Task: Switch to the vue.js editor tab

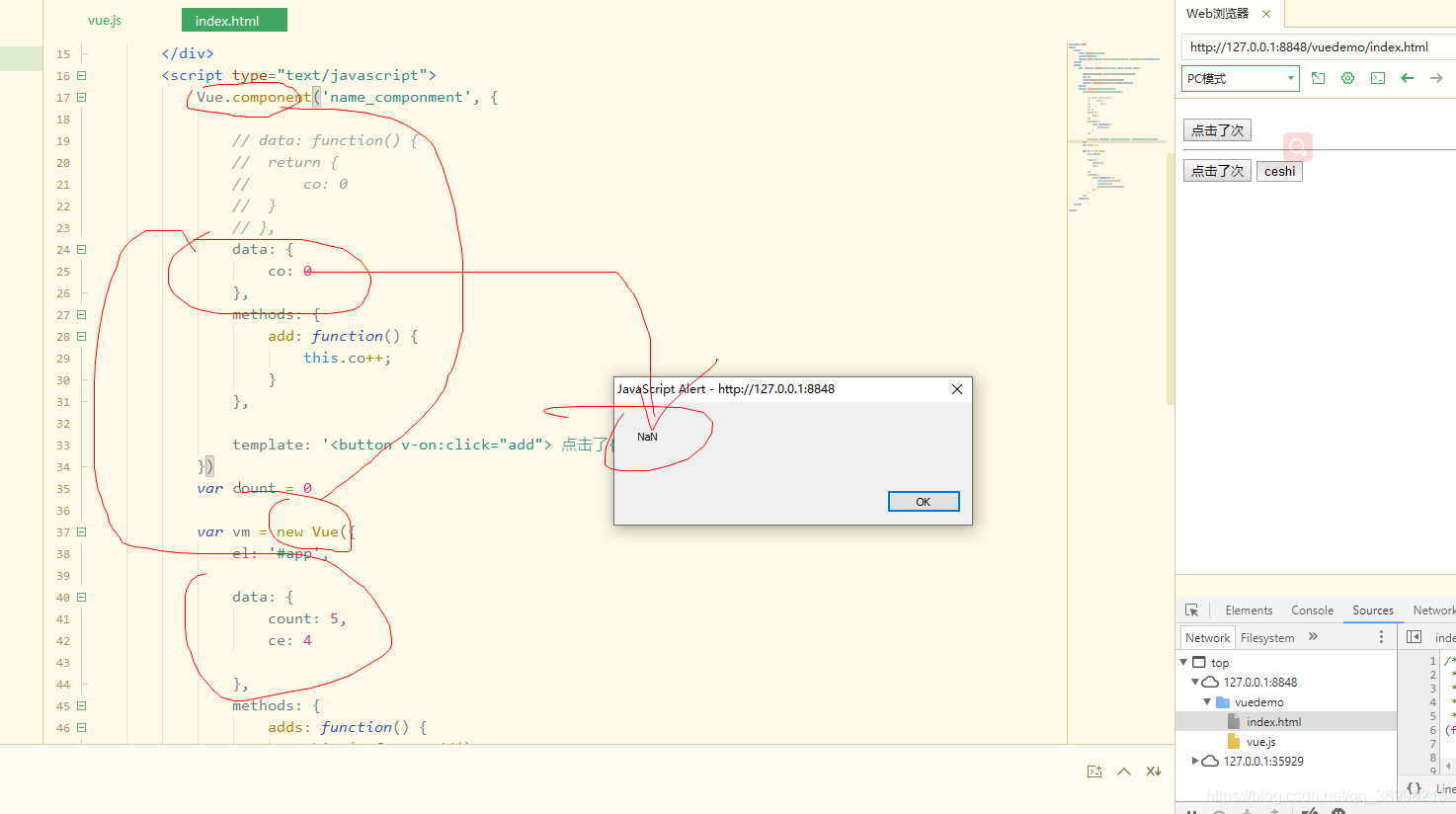Action: click(105, 20)
